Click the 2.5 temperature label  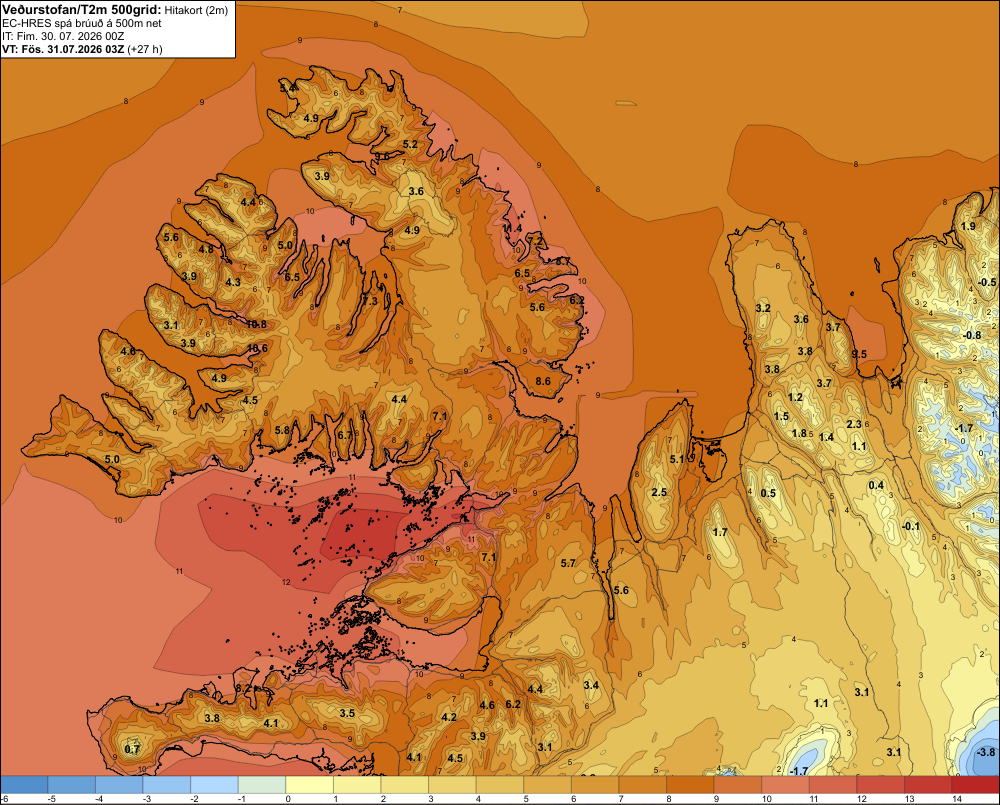coord(659,492)
